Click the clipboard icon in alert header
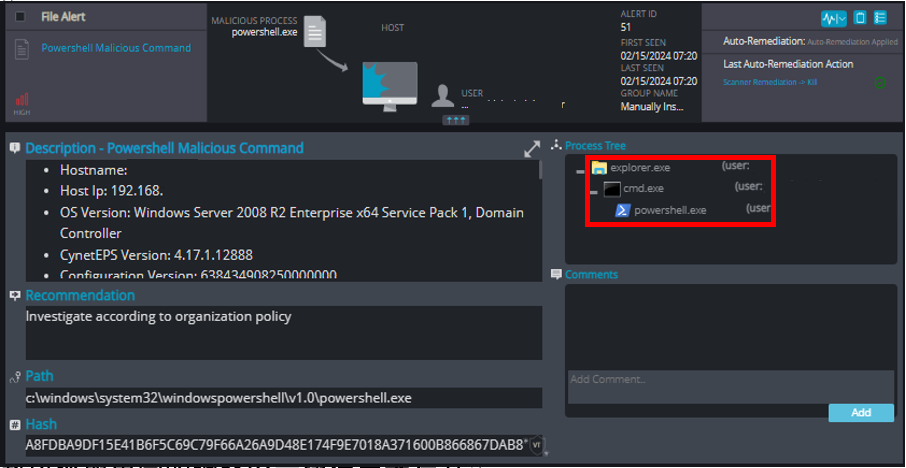 tap(860, 18)
